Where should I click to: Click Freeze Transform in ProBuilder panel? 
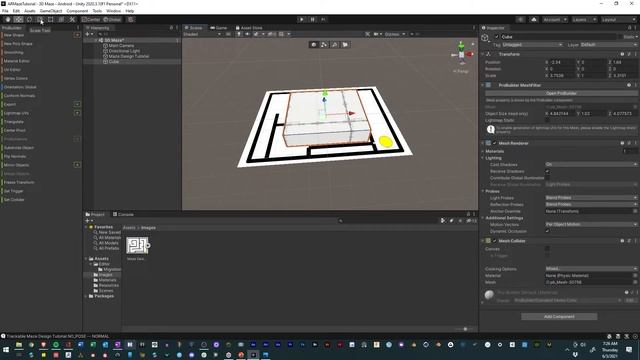19,182
